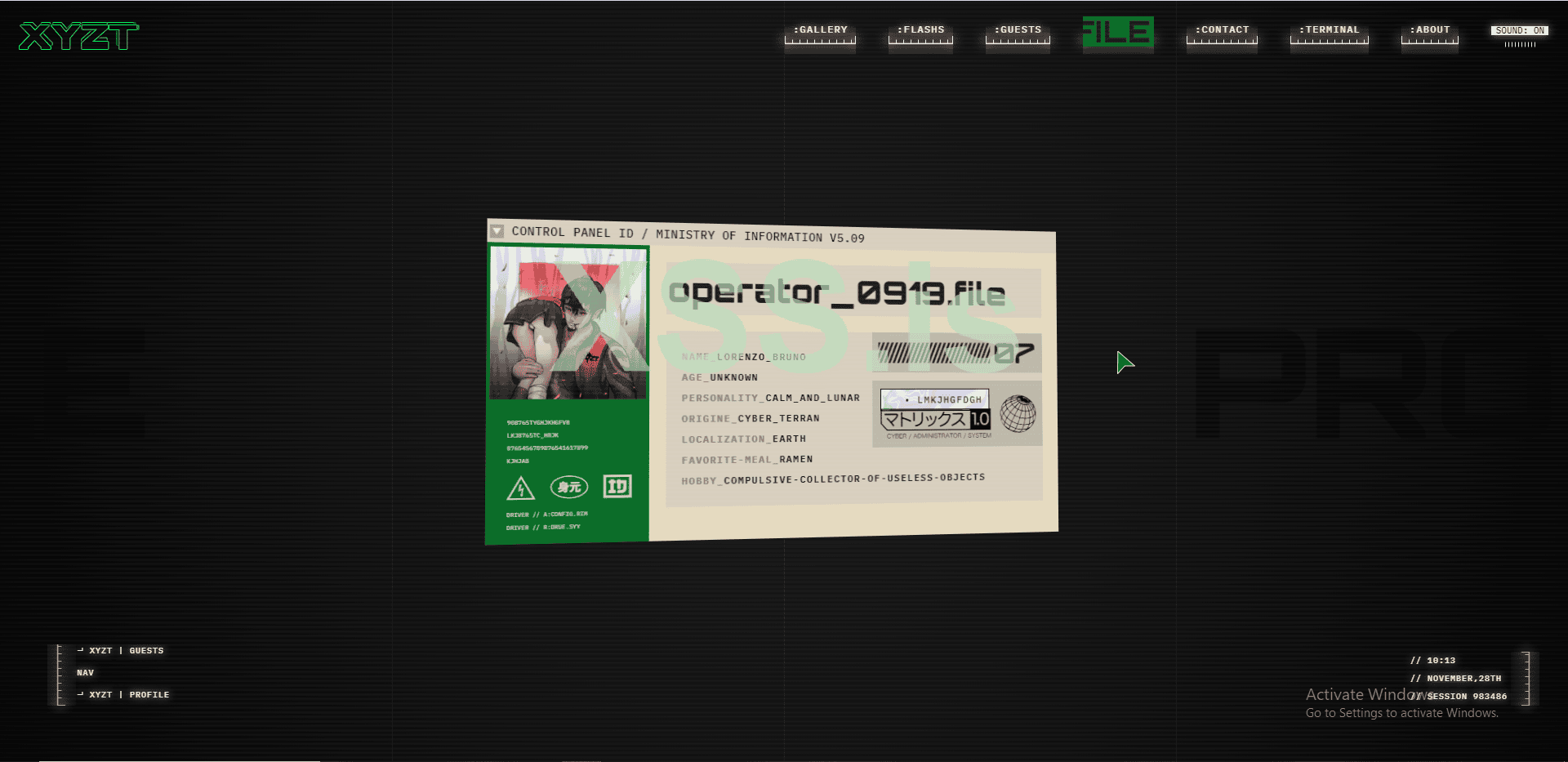The image size is (1568, 762).
Task: Click the operator portrait thumbnail
Action: 568,323
